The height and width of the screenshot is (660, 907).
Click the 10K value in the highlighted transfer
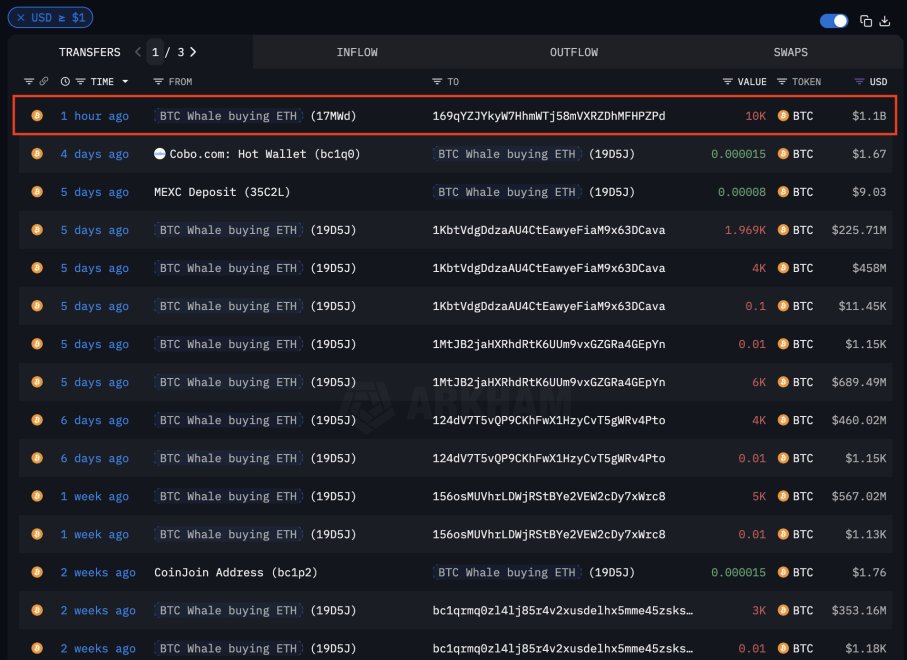(x=756, y=116)
